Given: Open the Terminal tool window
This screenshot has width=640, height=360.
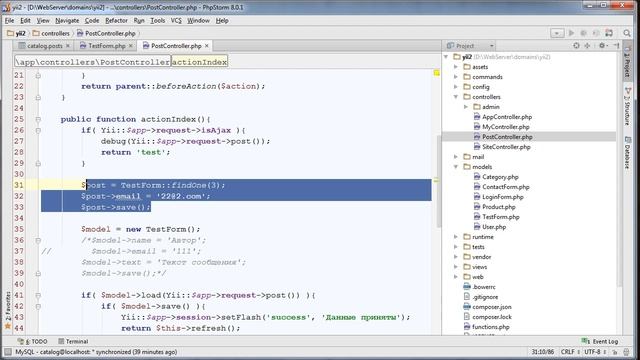Looking at the screenshot, I should point(73,341).
